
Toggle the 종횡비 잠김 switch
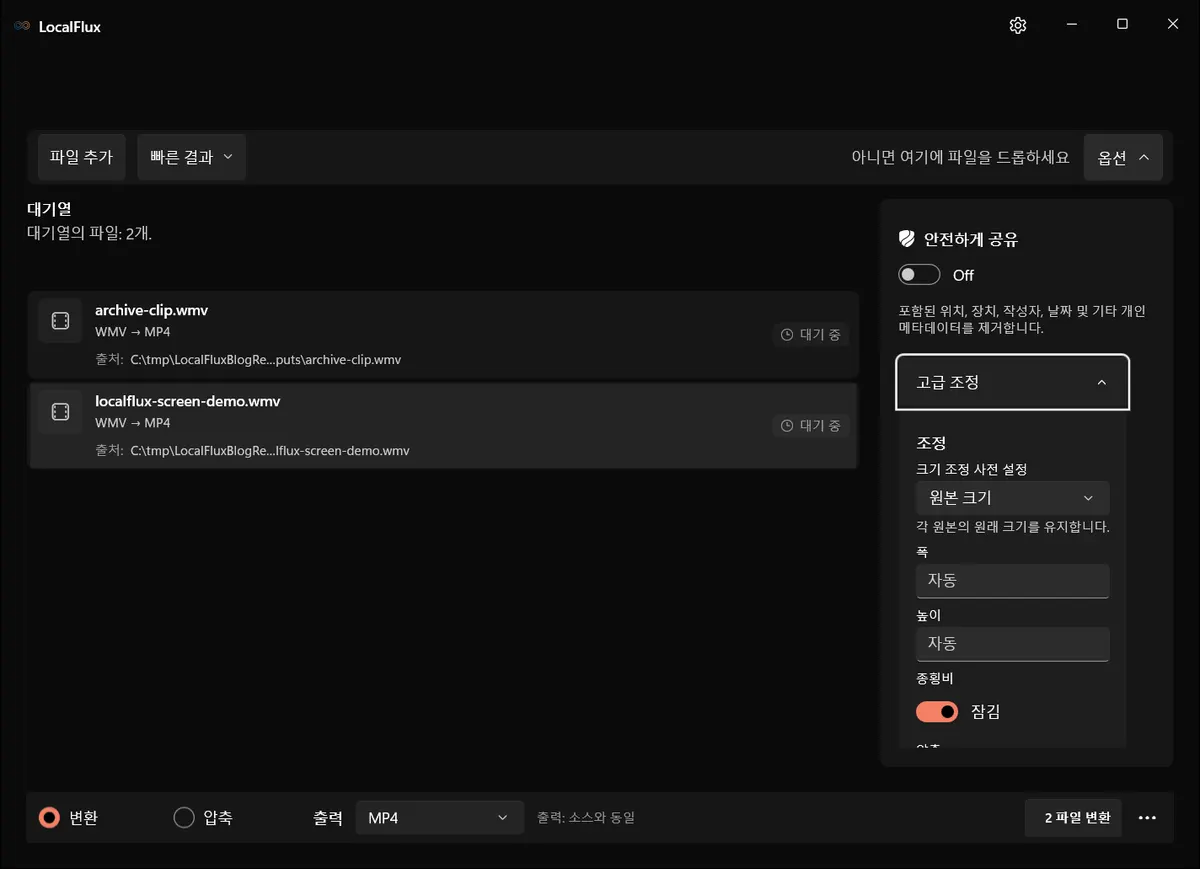click(937, 712)
